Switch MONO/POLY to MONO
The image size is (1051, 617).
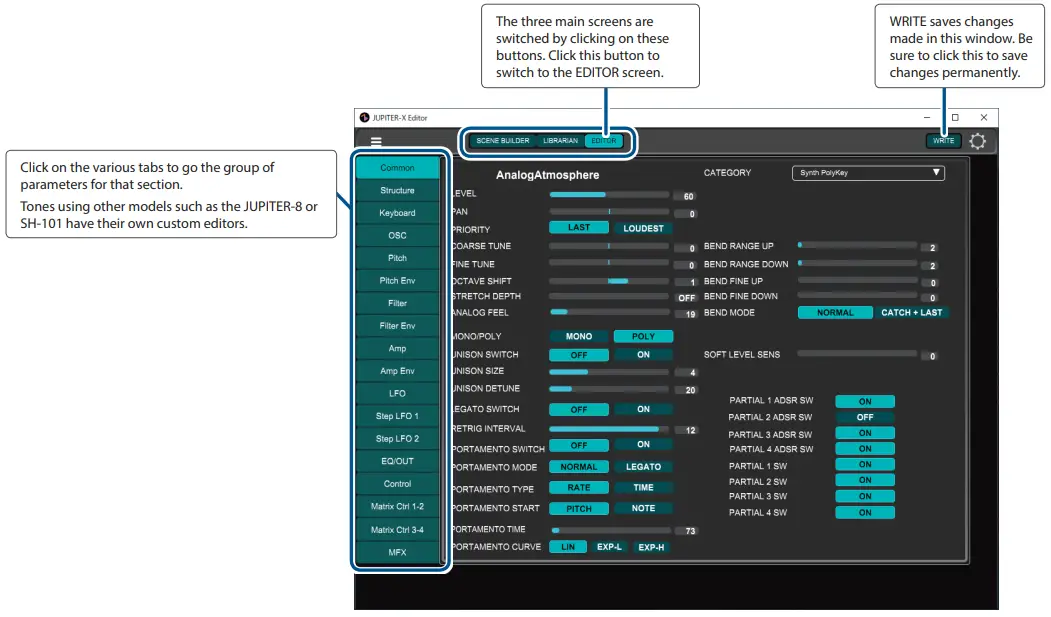(x=578, y=336)
